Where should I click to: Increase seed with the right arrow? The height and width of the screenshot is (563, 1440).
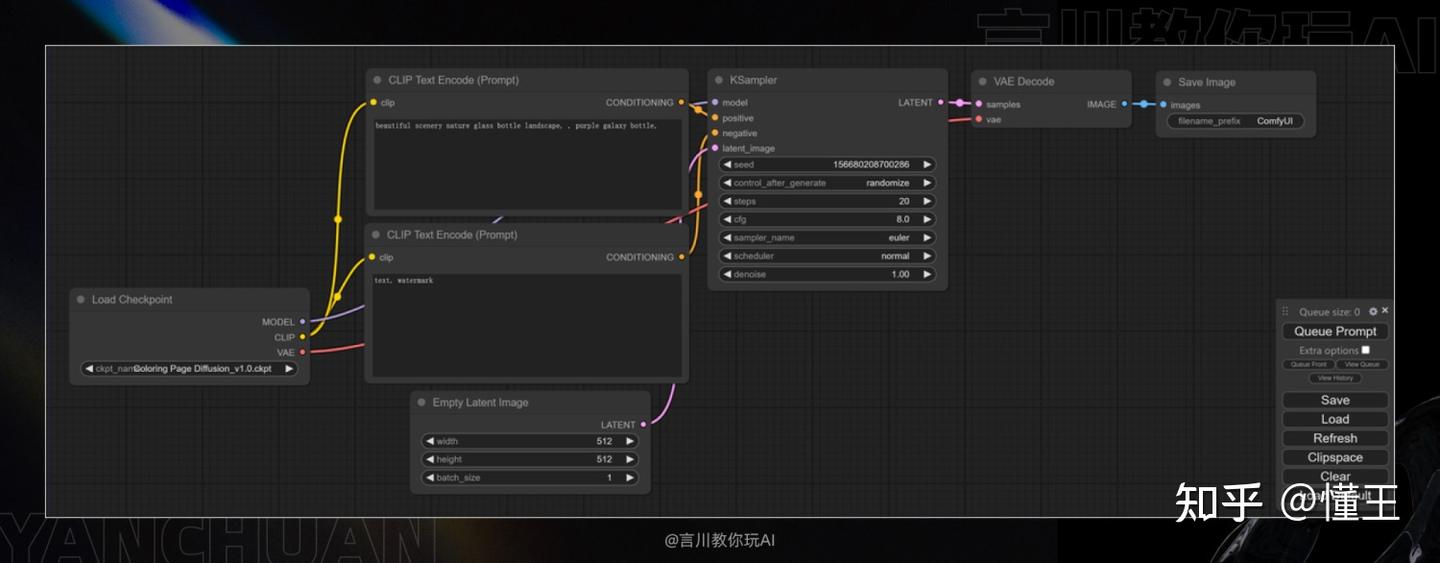927,164
